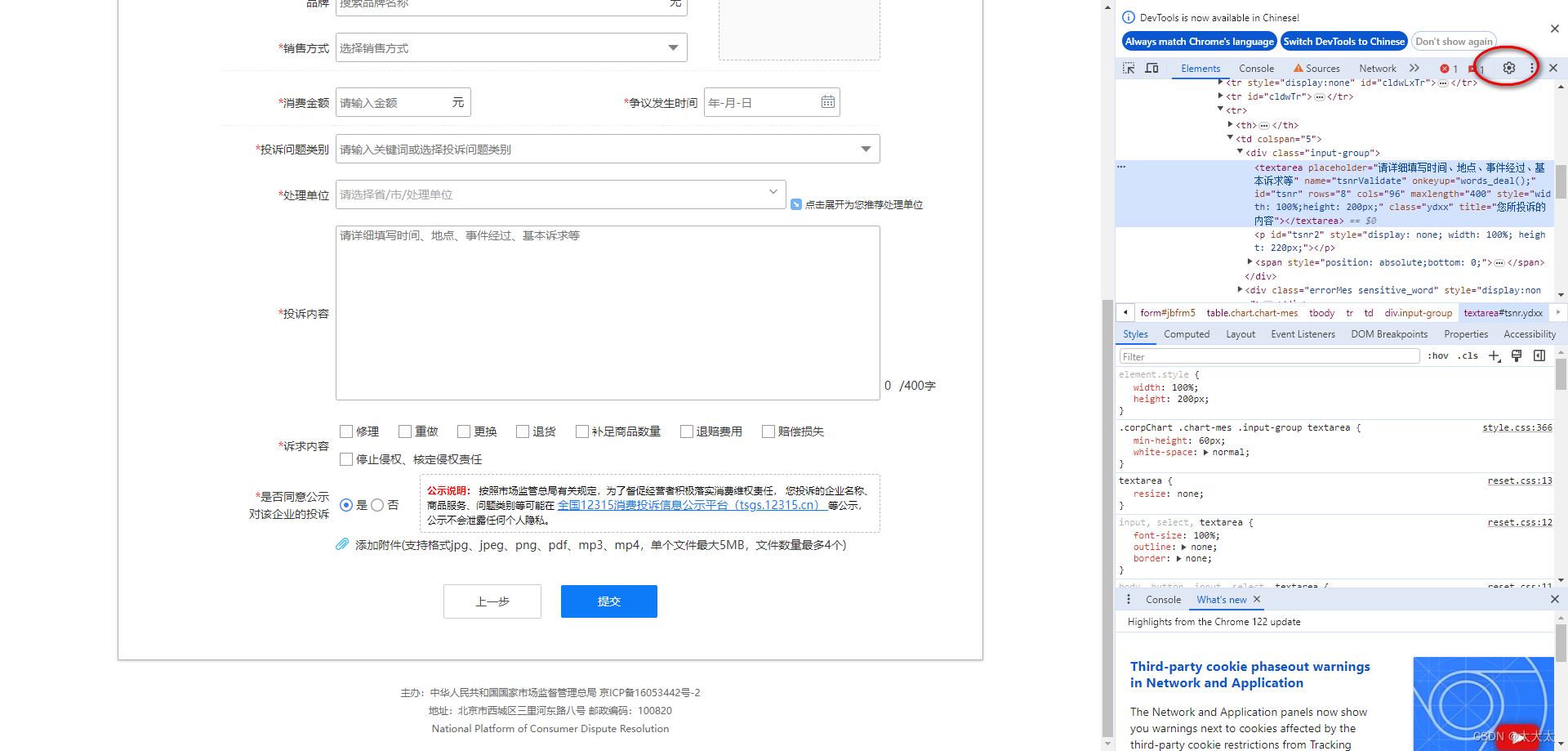Toggle rendering emulations paintbrush icon
1568x751 pixels.
click(1517, 355)
